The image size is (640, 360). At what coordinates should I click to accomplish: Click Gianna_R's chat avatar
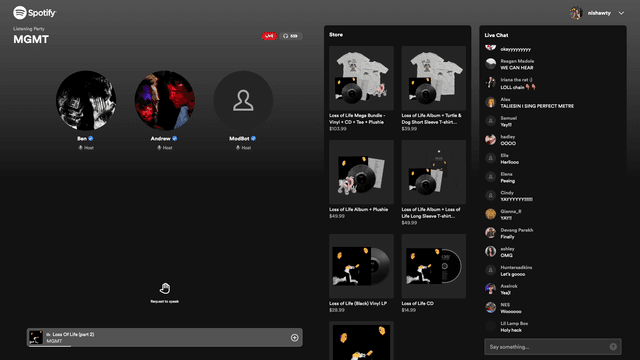[491, 214]
